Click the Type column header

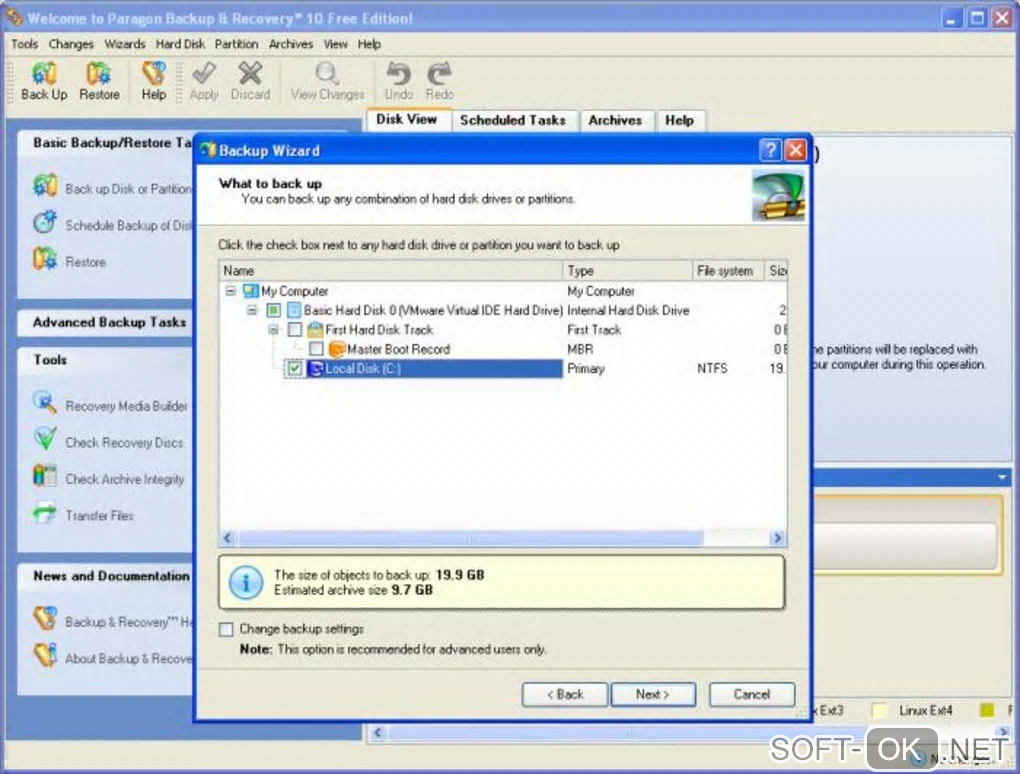point(628,271)
